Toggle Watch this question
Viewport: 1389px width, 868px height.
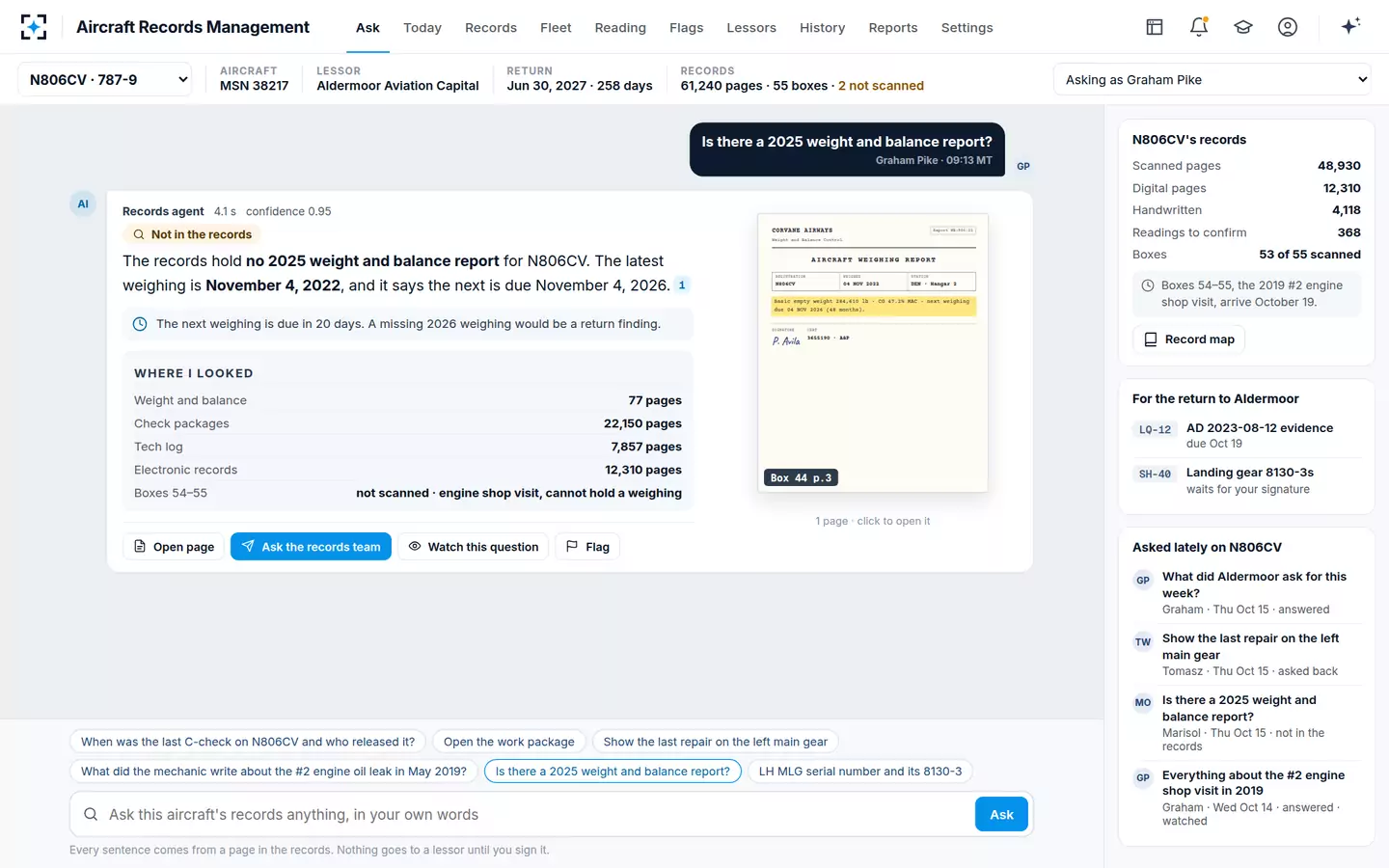point(473,547)
